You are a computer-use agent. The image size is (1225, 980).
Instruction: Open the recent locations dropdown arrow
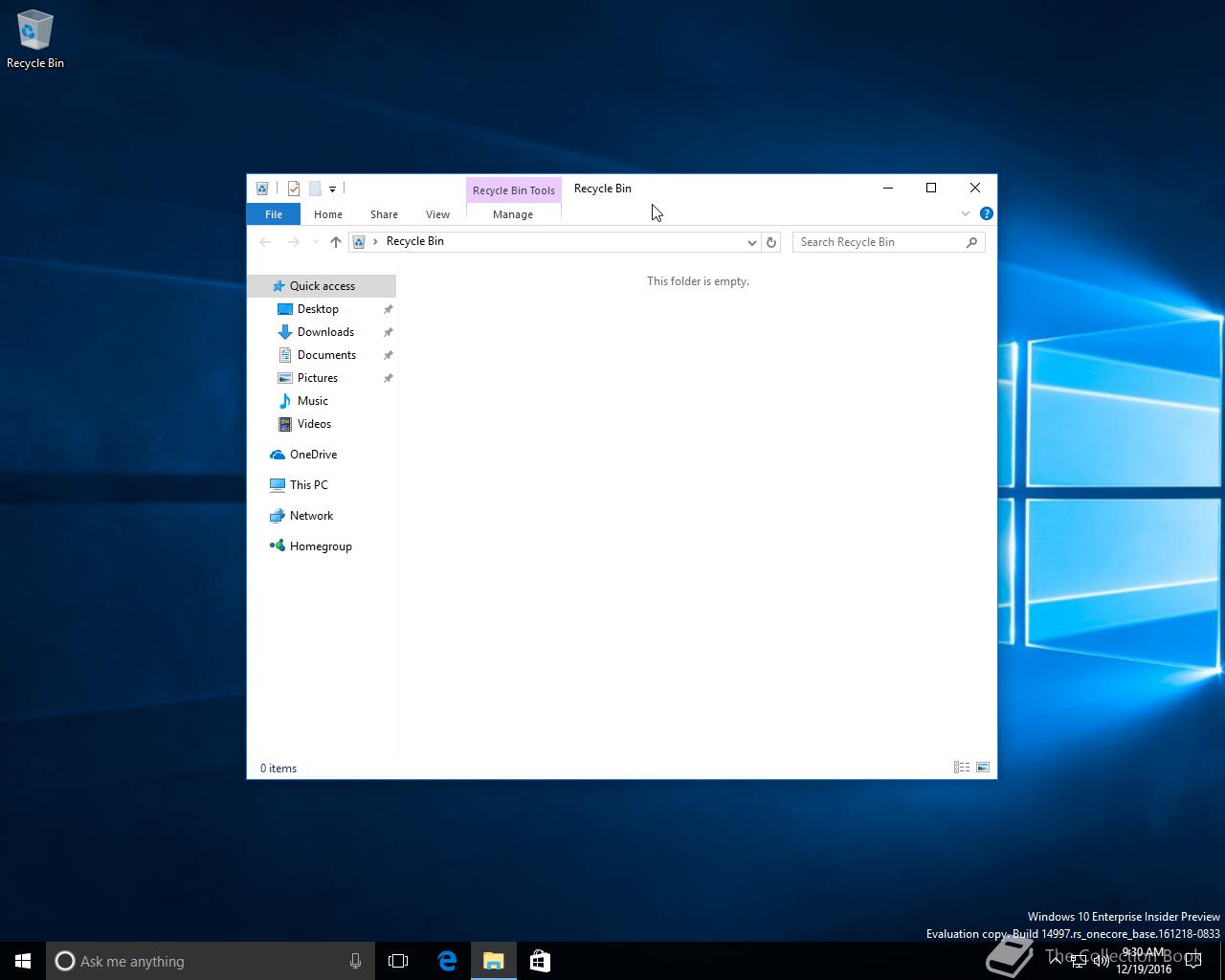point(316,242)
